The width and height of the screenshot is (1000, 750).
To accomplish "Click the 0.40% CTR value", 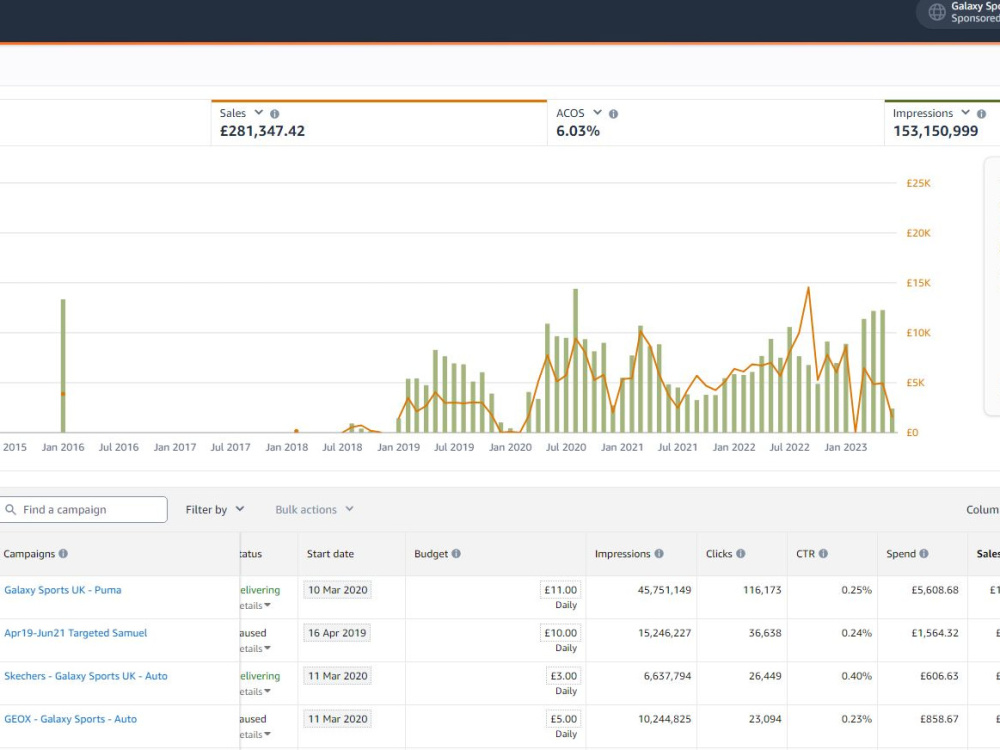I will pyautogui.click(x=857, y=676).
